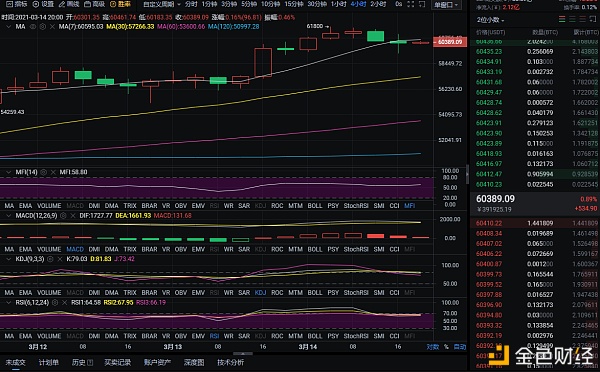Select the 4小时 interval

coord(358,4)
